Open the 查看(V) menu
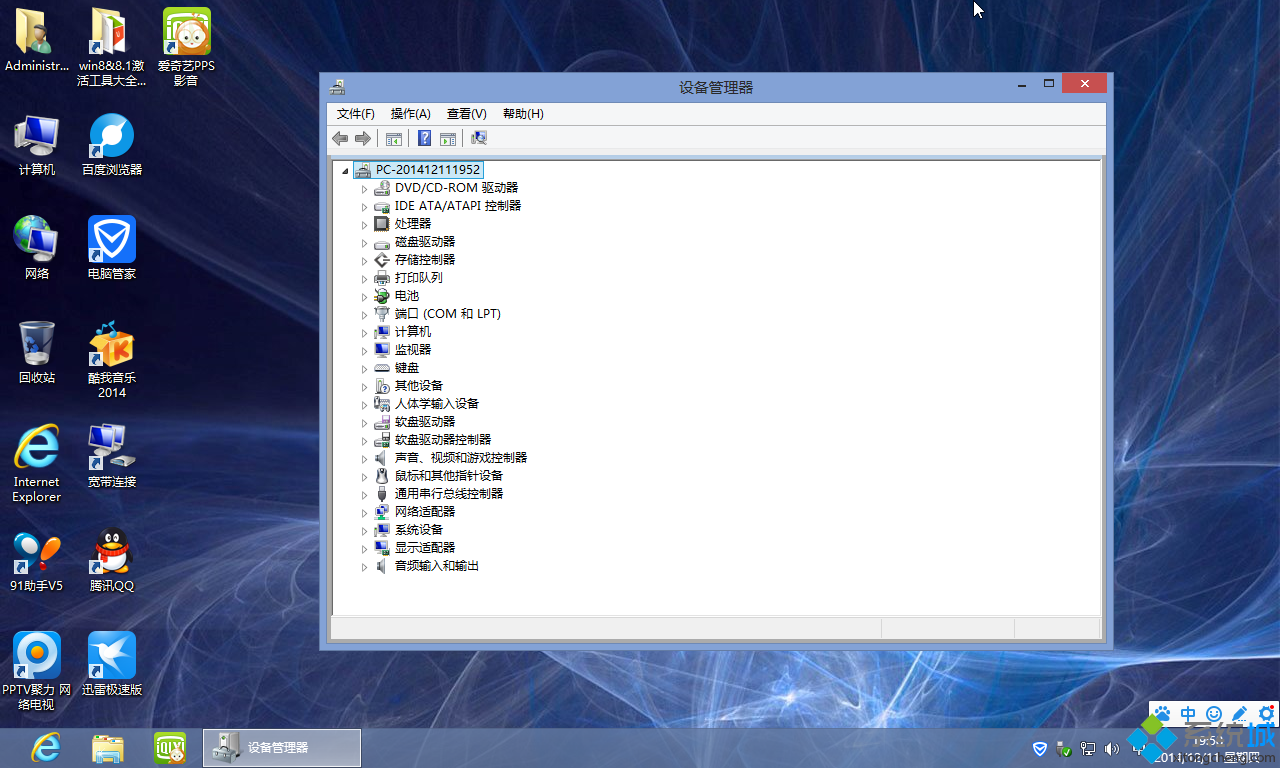This screenshot has height=768, width=1280. [x=466, y=114]
